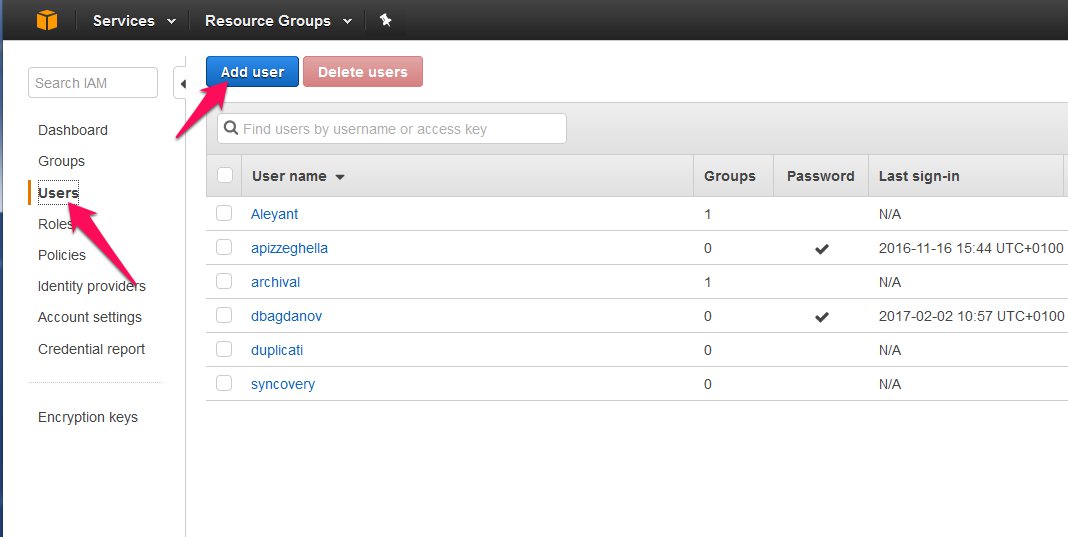Open the duplicati user details
The width and height of the screenshot is (1068, 537).
277,350
